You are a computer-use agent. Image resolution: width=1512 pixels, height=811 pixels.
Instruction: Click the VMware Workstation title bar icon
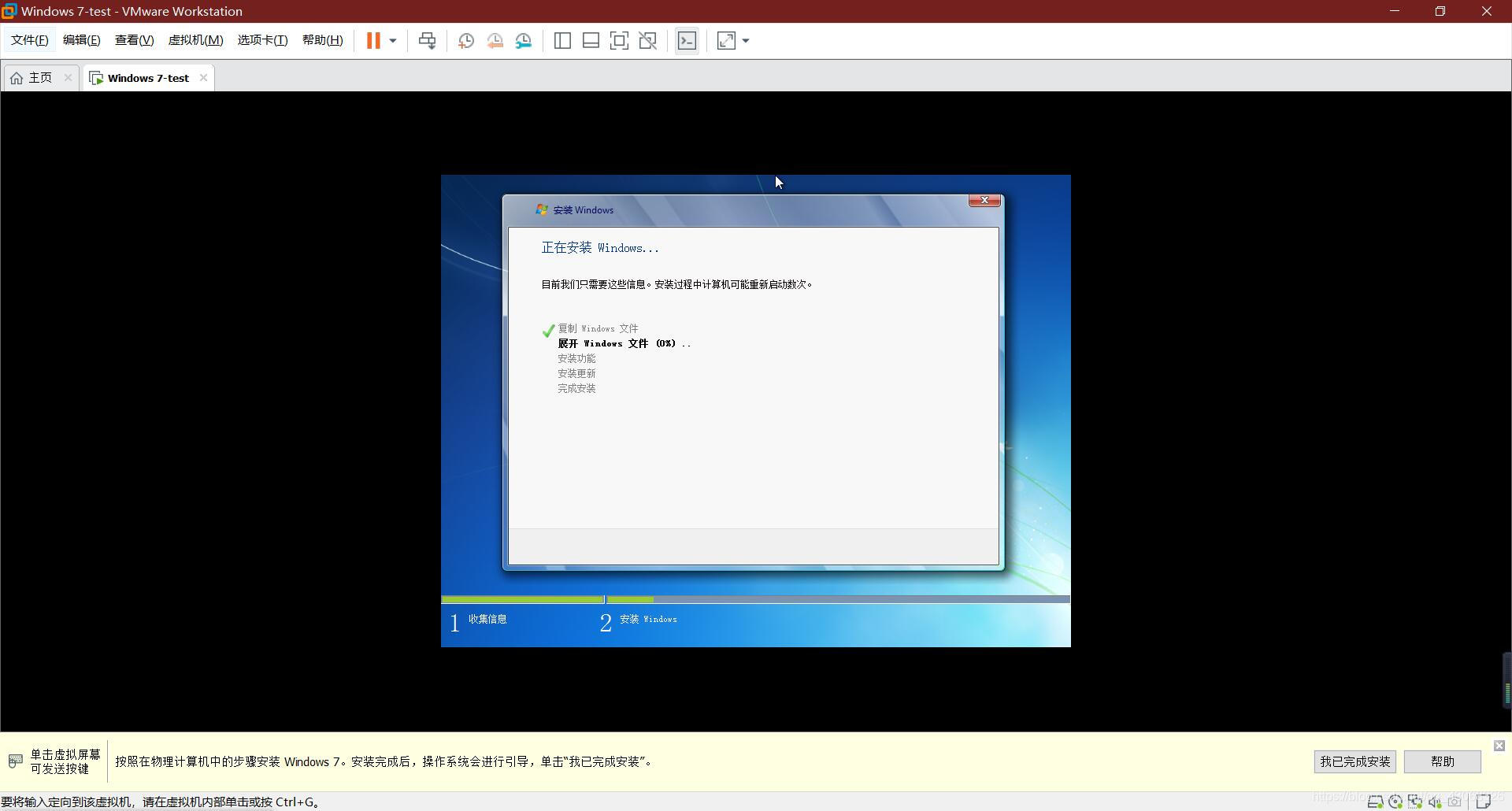(x=9, y=11)
